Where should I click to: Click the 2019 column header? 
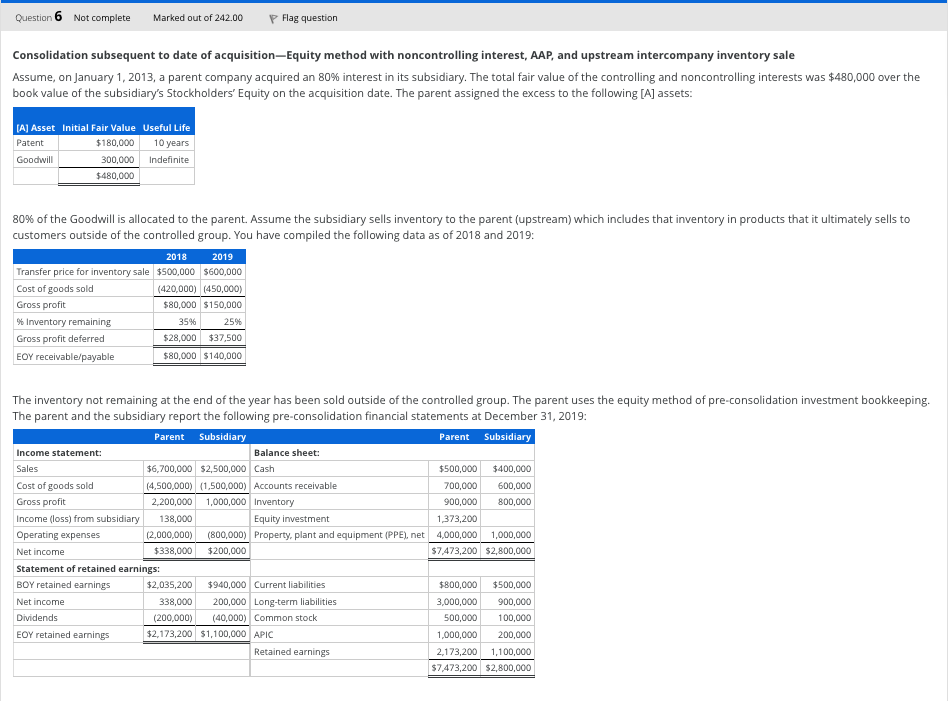point(222,256)
